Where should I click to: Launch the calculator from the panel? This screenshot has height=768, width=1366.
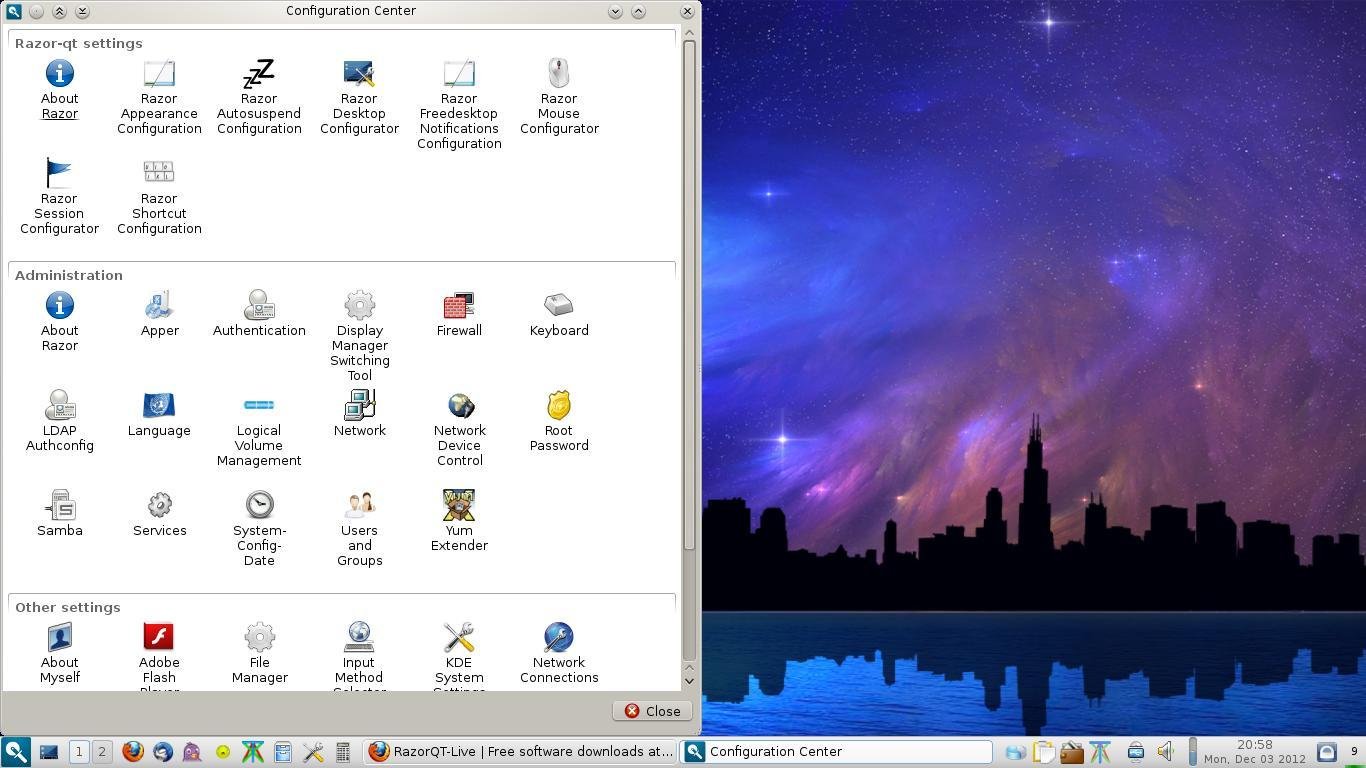[342, 752]
